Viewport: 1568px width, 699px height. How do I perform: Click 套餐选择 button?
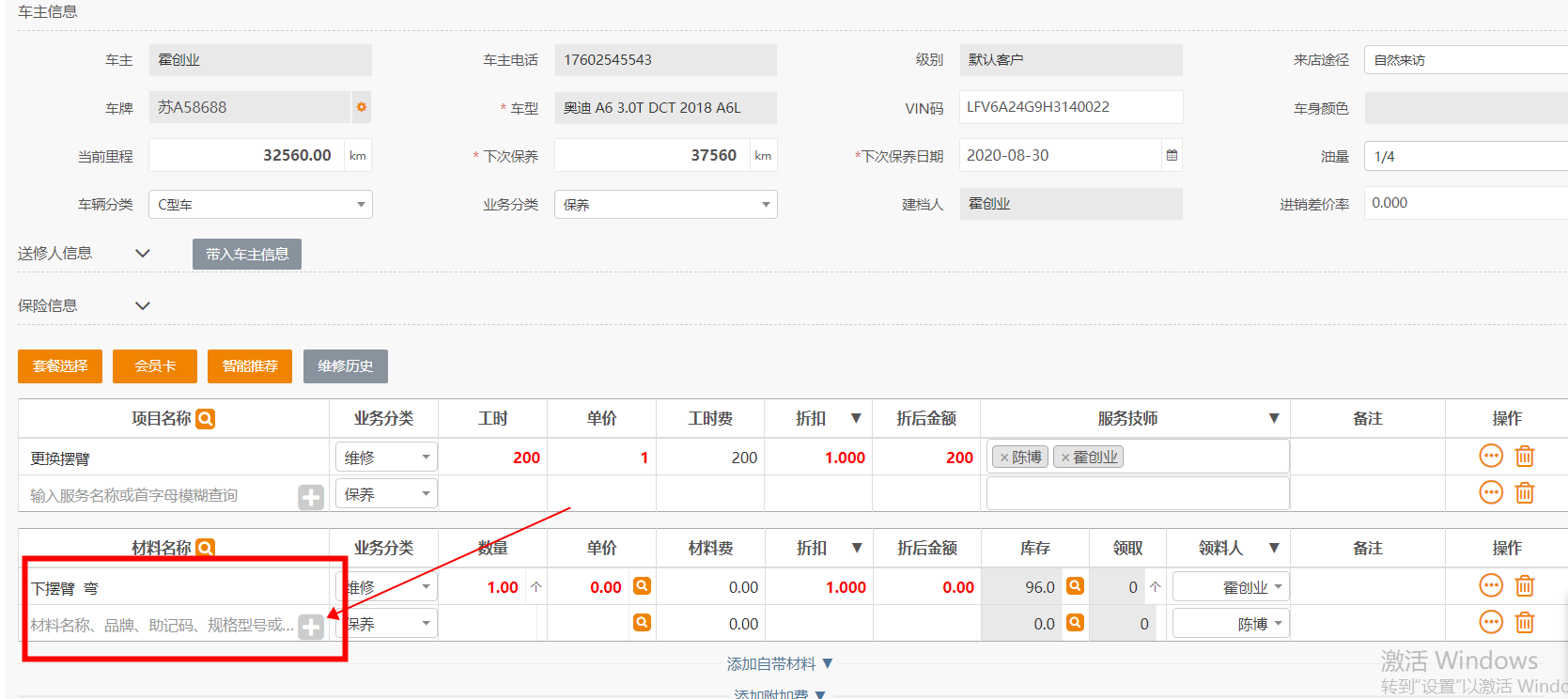tap(60, 366)
